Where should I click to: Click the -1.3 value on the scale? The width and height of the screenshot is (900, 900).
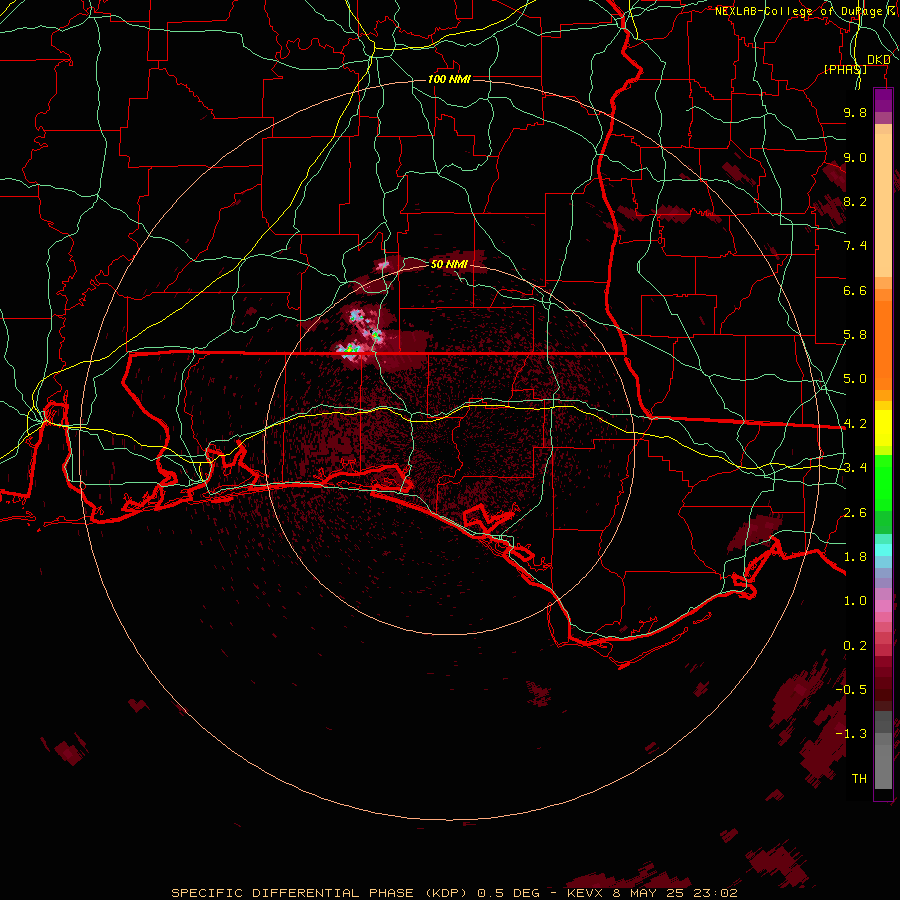(x=851, y=734)
